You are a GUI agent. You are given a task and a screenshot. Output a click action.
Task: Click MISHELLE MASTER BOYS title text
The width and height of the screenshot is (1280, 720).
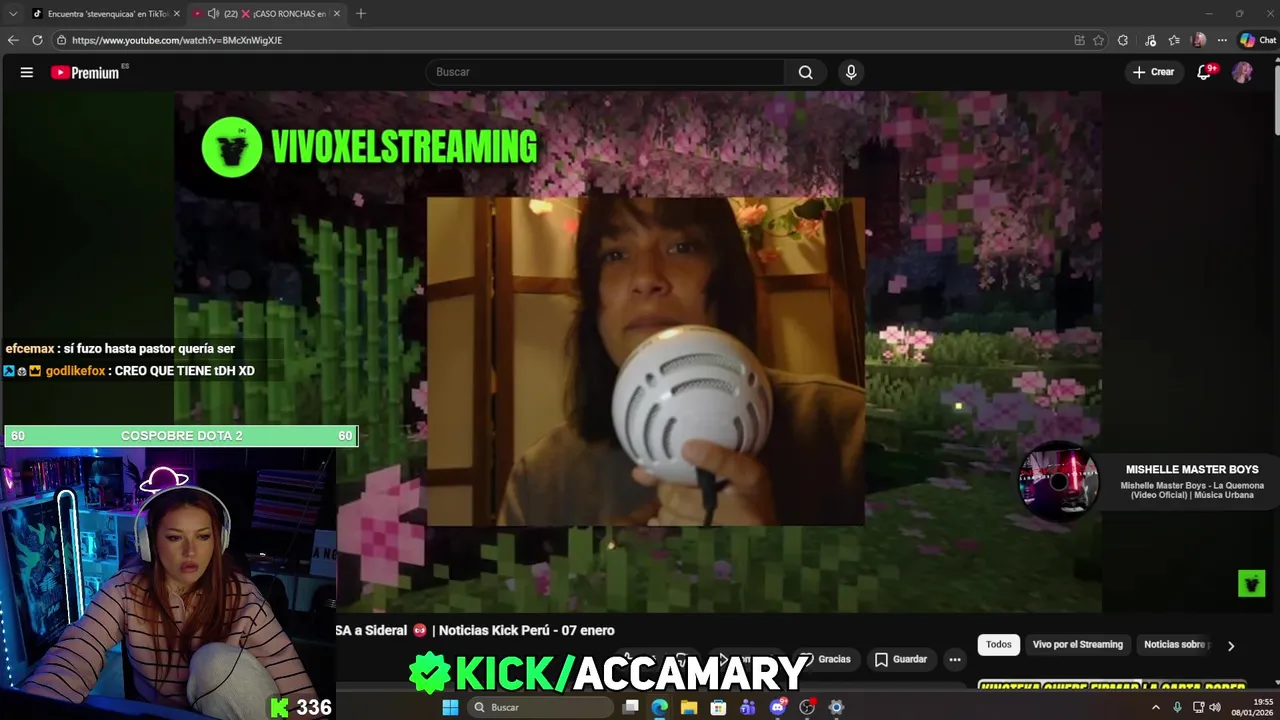click(x=1192, y=469)
